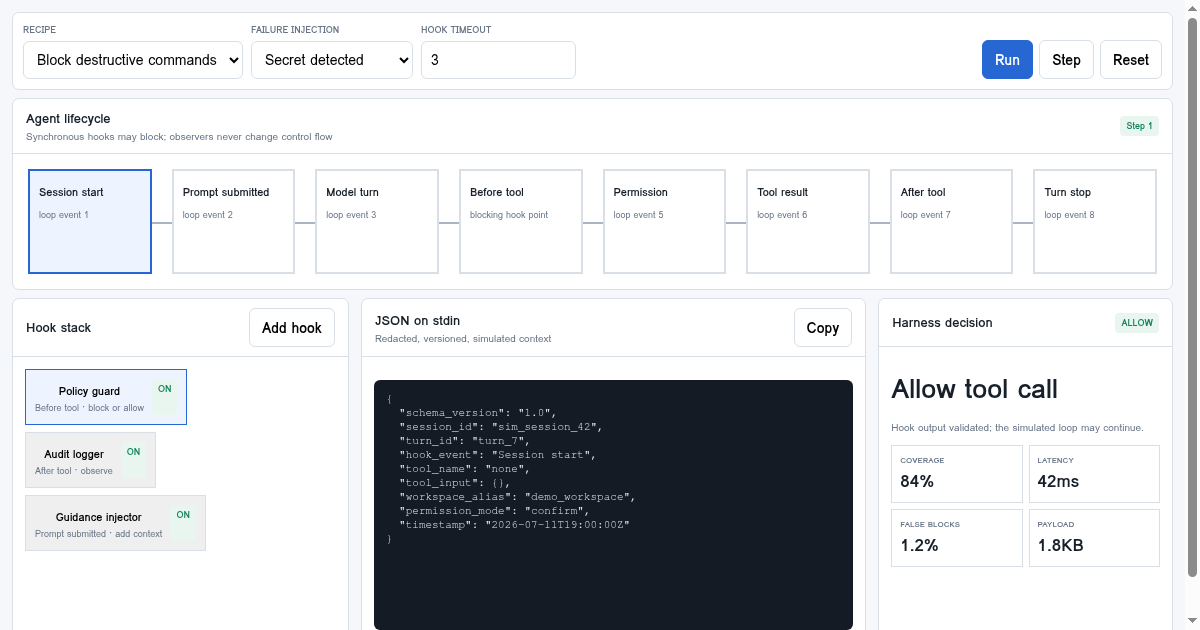Click the ALLOW decision badge

click(1137, 323)
